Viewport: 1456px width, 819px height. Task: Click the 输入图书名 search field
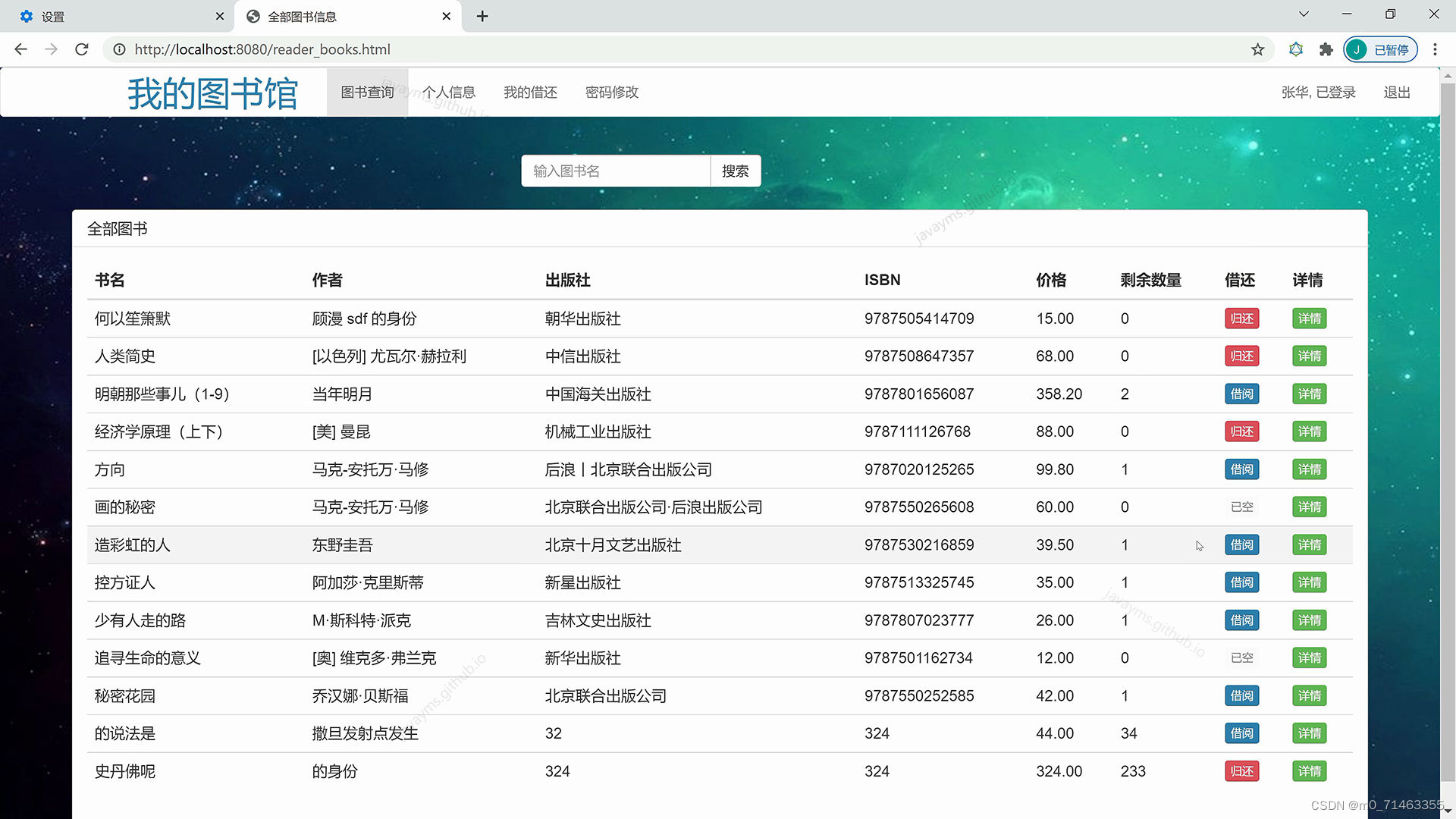615,171
